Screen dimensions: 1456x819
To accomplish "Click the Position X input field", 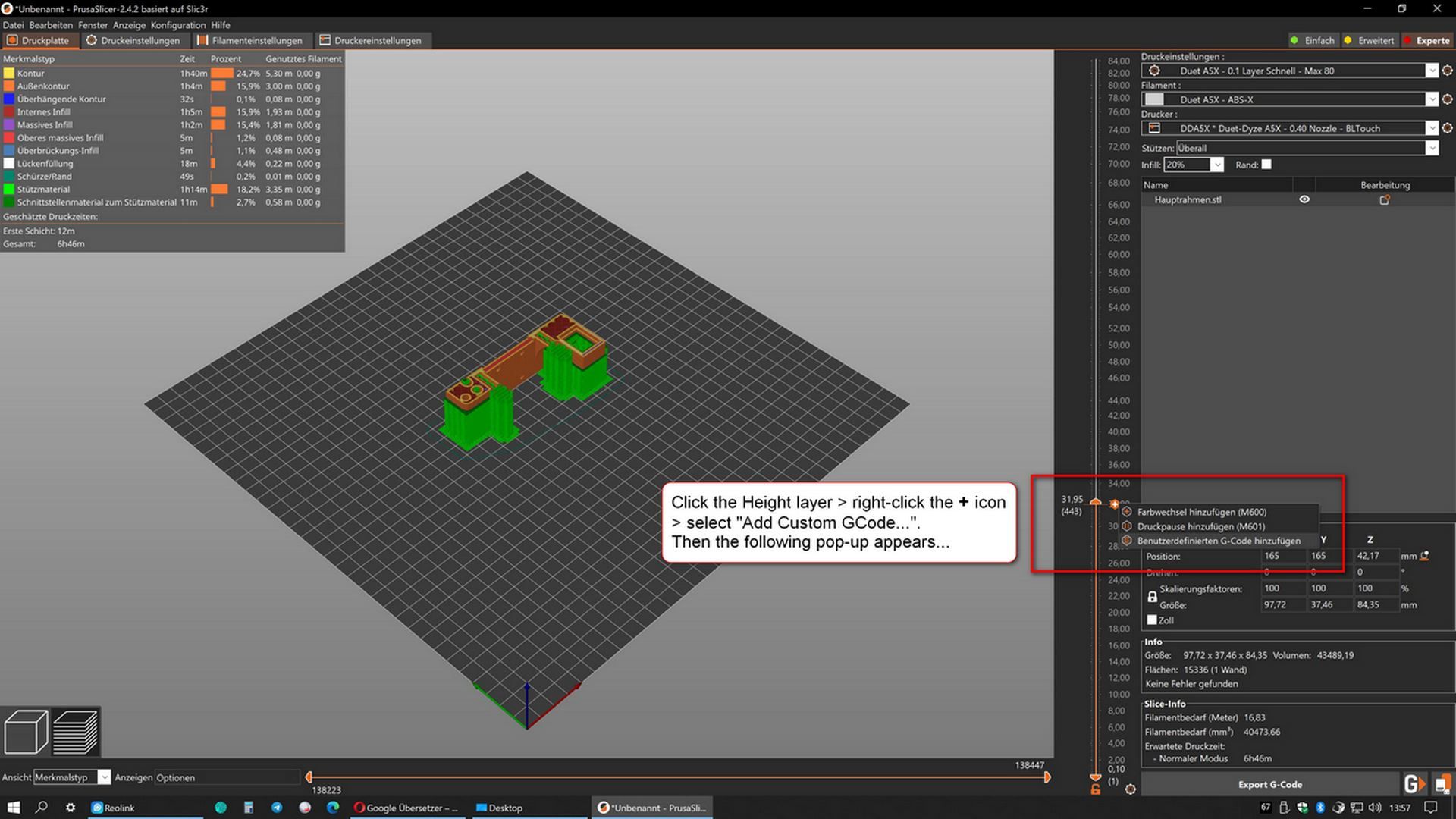I will 1284,556.
